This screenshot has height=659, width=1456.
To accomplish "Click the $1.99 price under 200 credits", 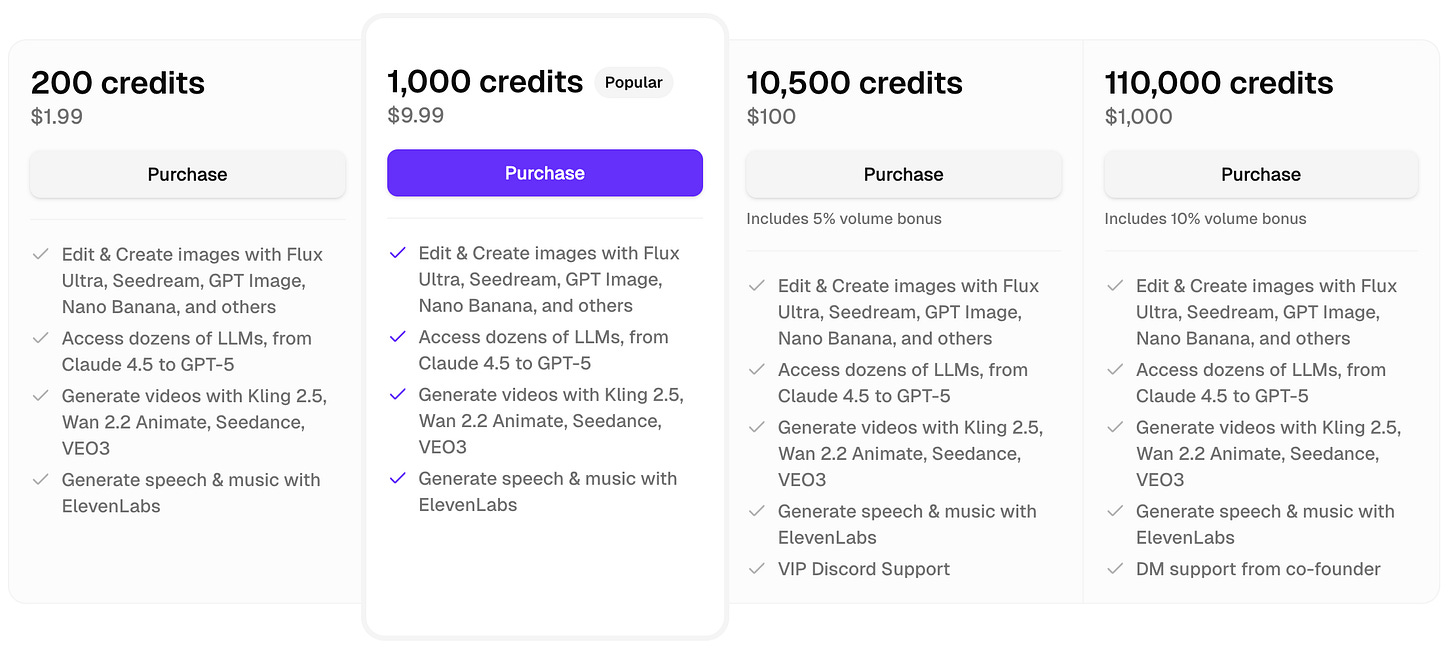I will pyautogui.click(x=58, y=116).
